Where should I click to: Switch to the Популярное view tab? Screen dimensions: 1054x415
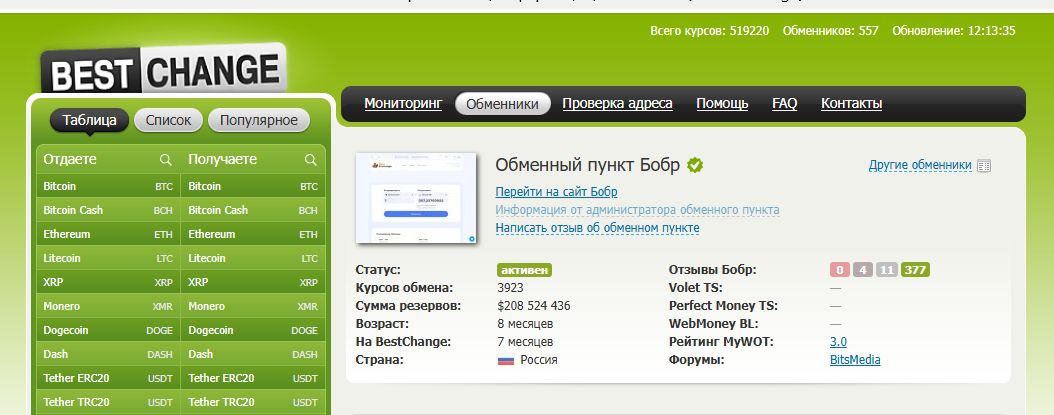click(259, 120)
